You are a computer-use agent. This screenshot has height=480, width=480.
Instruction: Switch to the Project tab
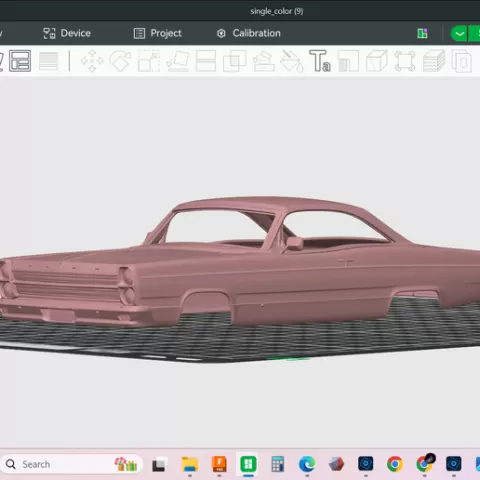click(x=158, y=33)
